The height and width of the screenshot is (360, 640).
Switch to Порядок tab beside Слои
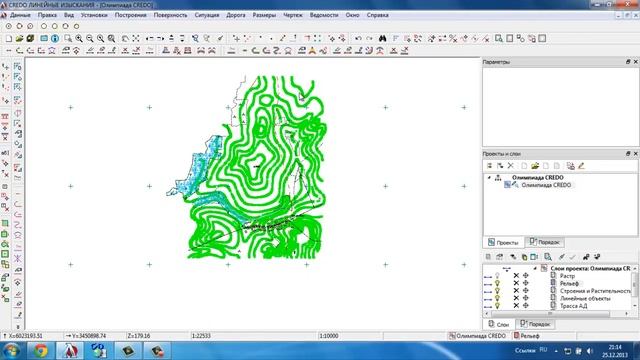(x=536, y=324)
